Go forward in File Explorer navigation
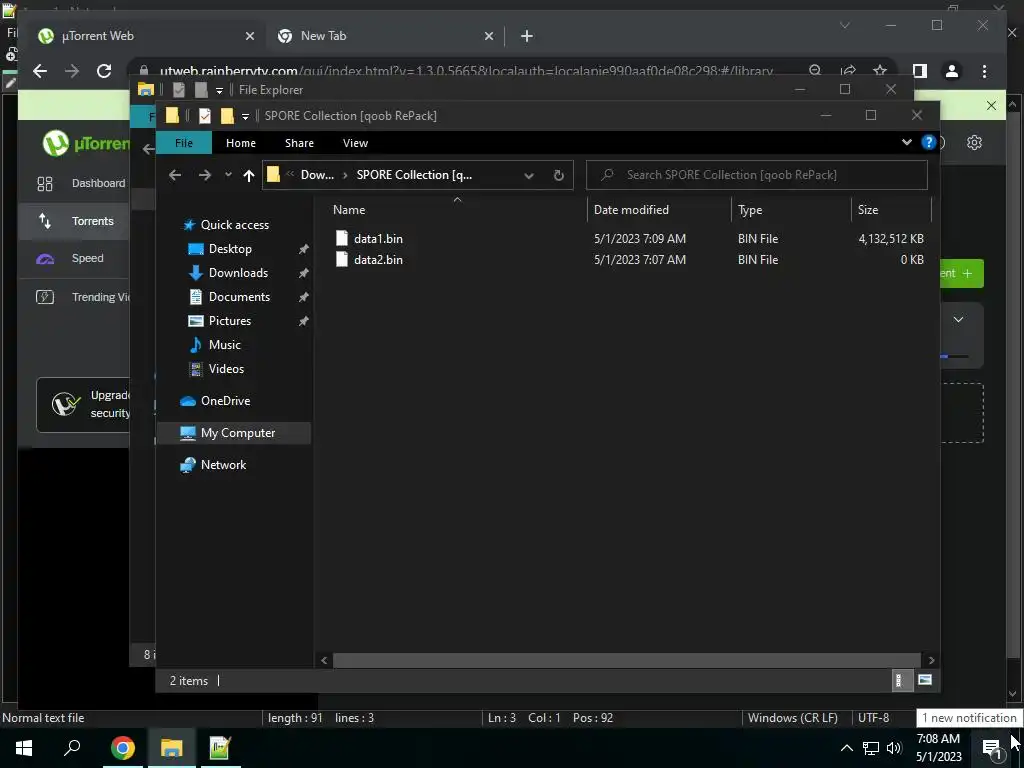Viewport: 1024px width, 768px height. coord(204,175)
